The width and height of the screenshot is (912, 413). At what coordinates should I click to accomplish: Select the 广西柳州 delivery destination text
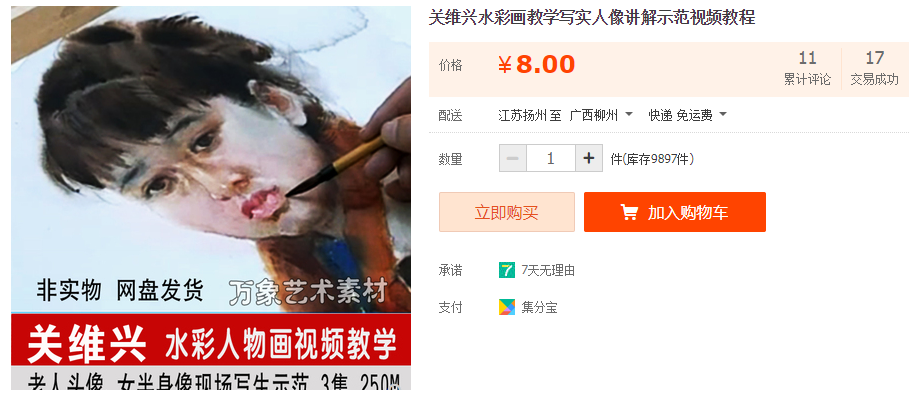click(593, 115)
